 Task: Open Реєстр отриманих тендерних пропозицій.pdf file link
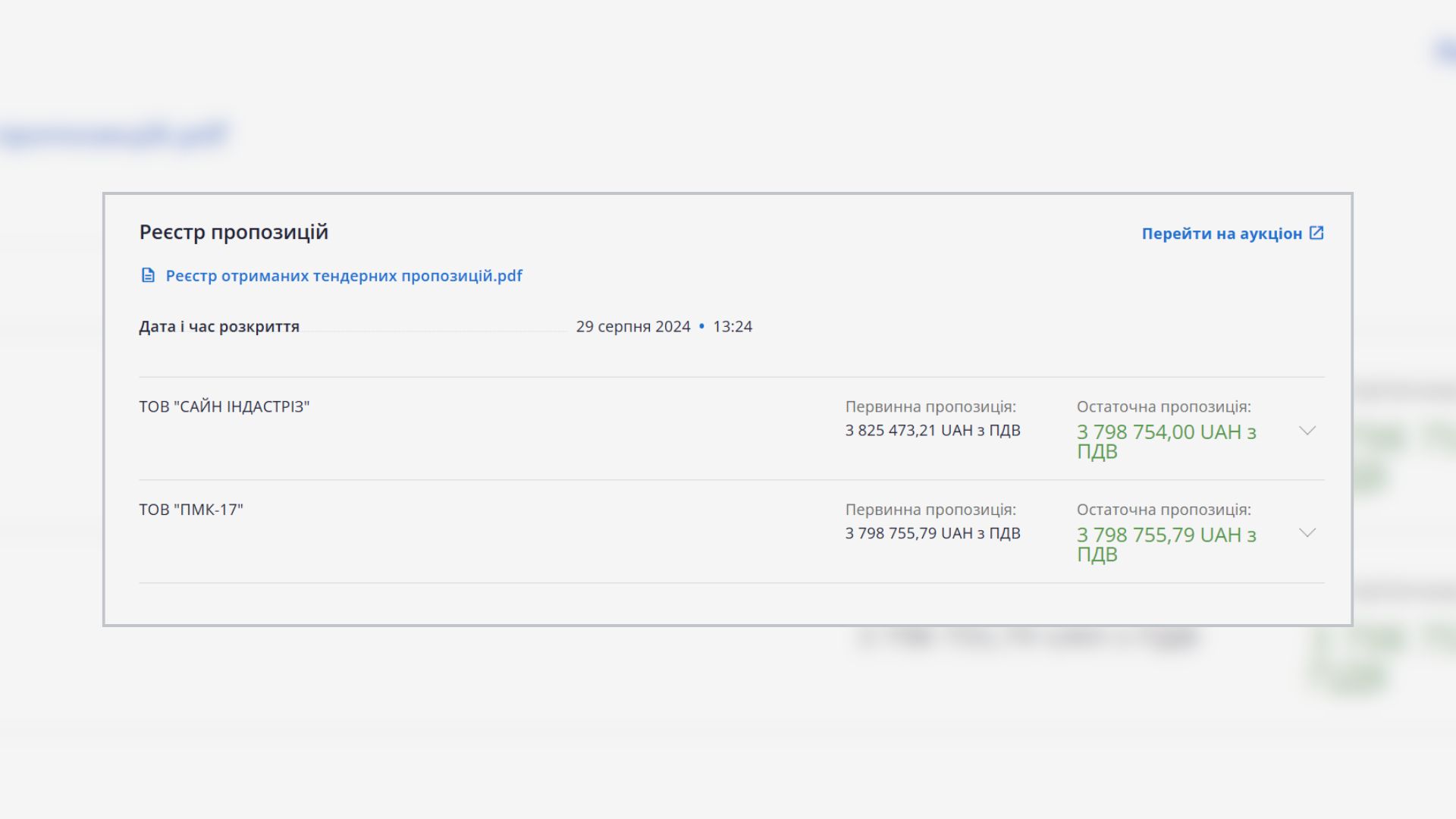click(344, 276)
